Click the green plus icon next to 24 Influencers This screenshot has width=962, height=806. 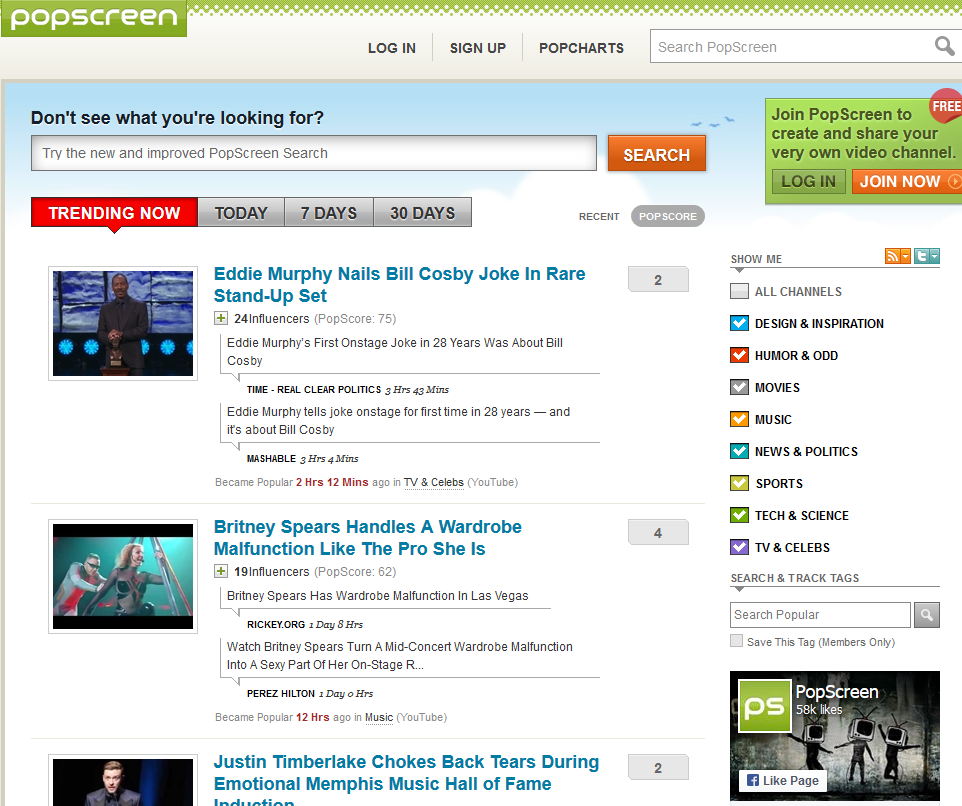point(221,317)
